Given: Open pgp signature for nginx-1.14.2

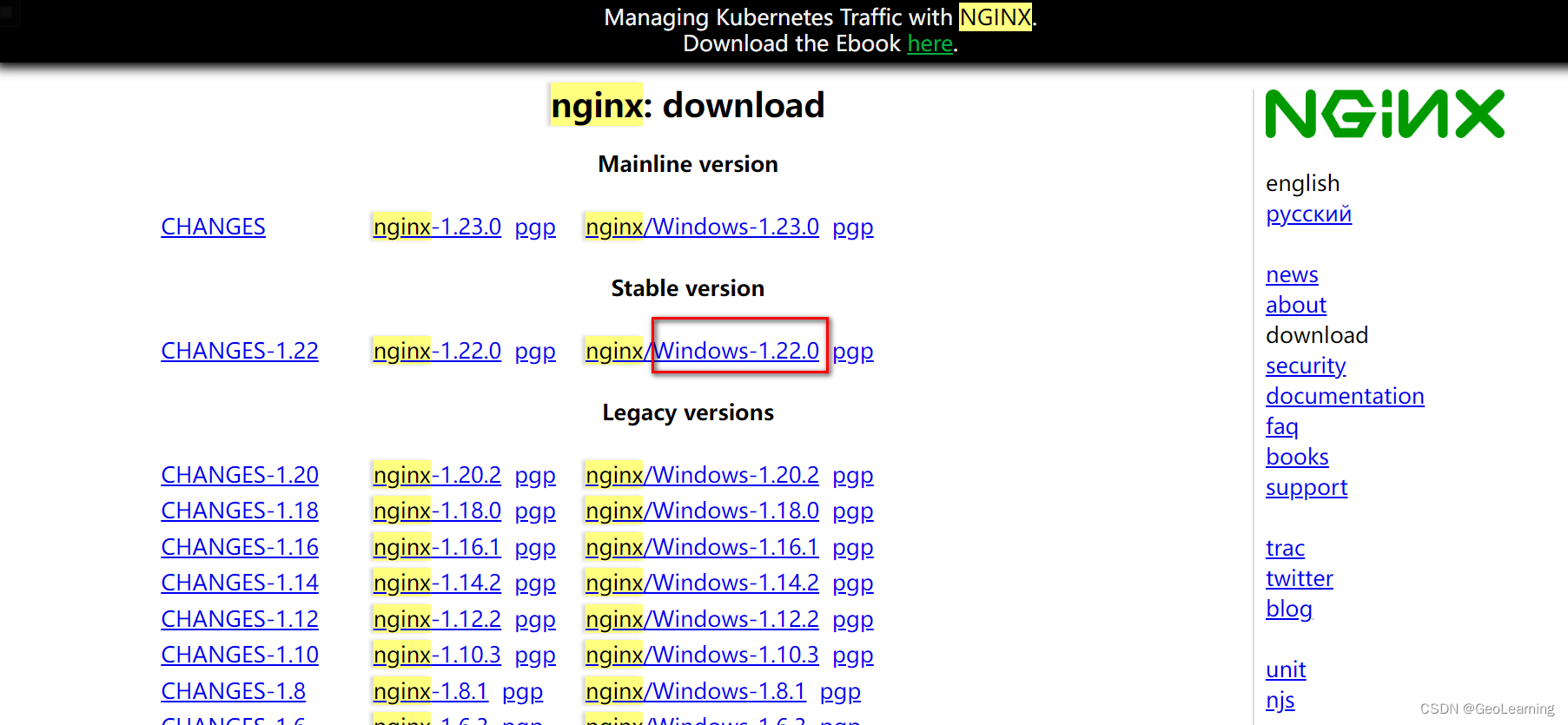Looking at the screenshot, I should pos(535,583).
